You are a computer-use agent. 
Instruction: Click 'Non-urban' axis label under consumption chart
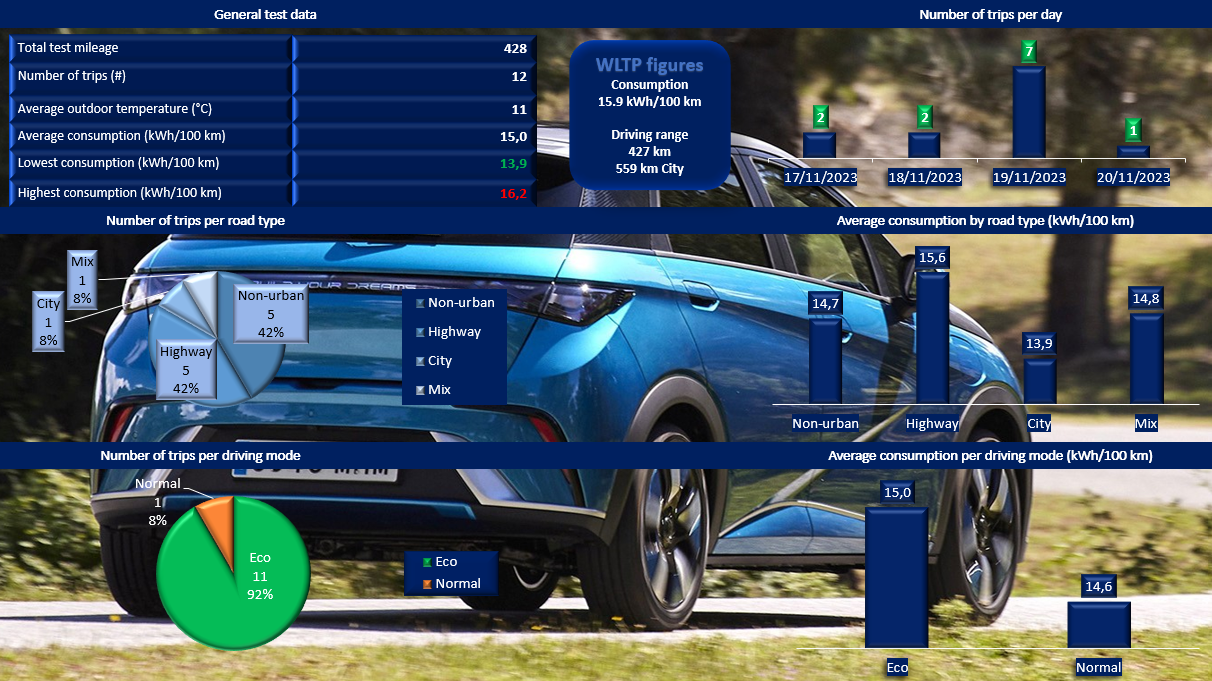(x=826, y=423)
